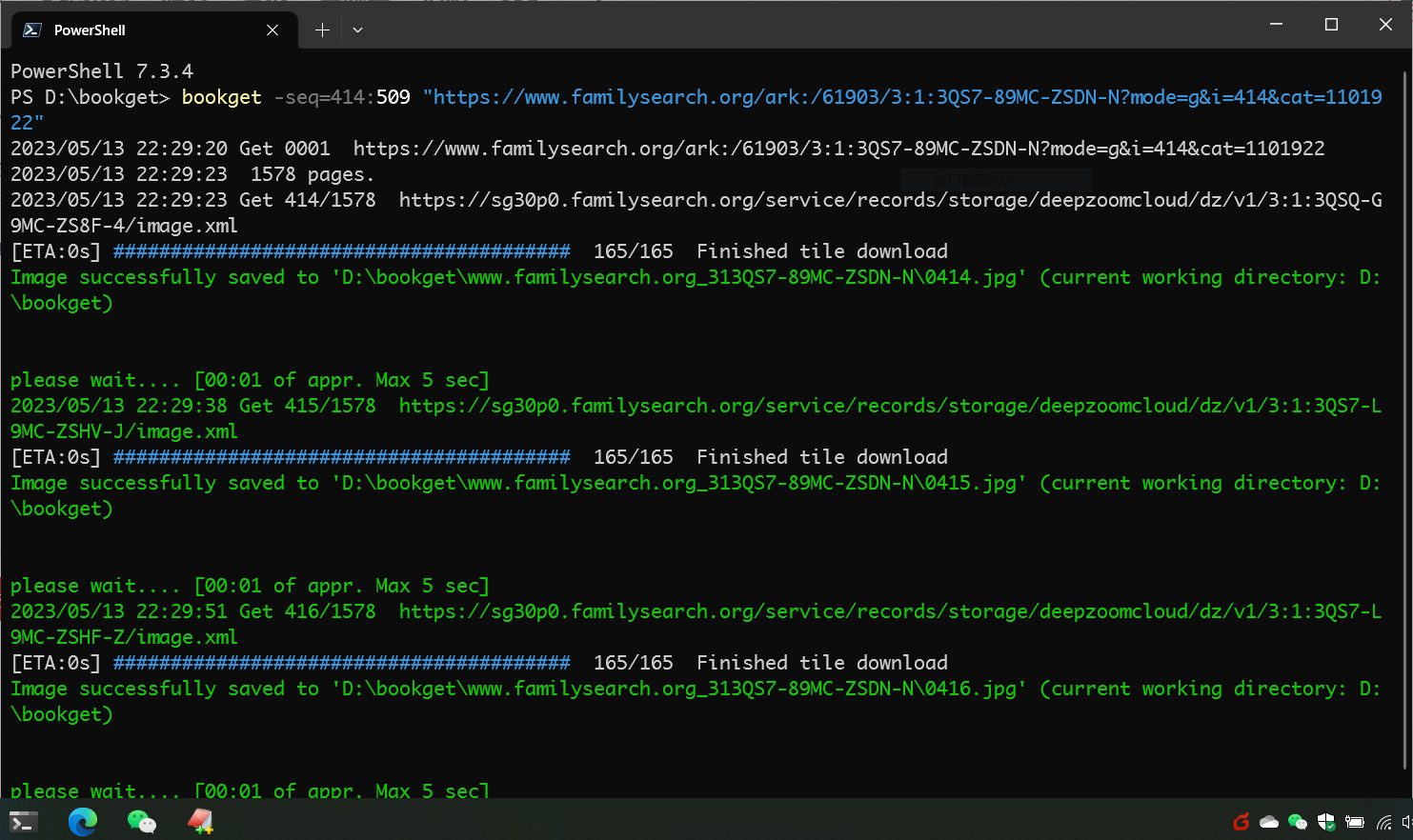Viewport: 1413px width, 840px height.
Task: Click the WeChat system tray icon
Action: (1297, 821)
